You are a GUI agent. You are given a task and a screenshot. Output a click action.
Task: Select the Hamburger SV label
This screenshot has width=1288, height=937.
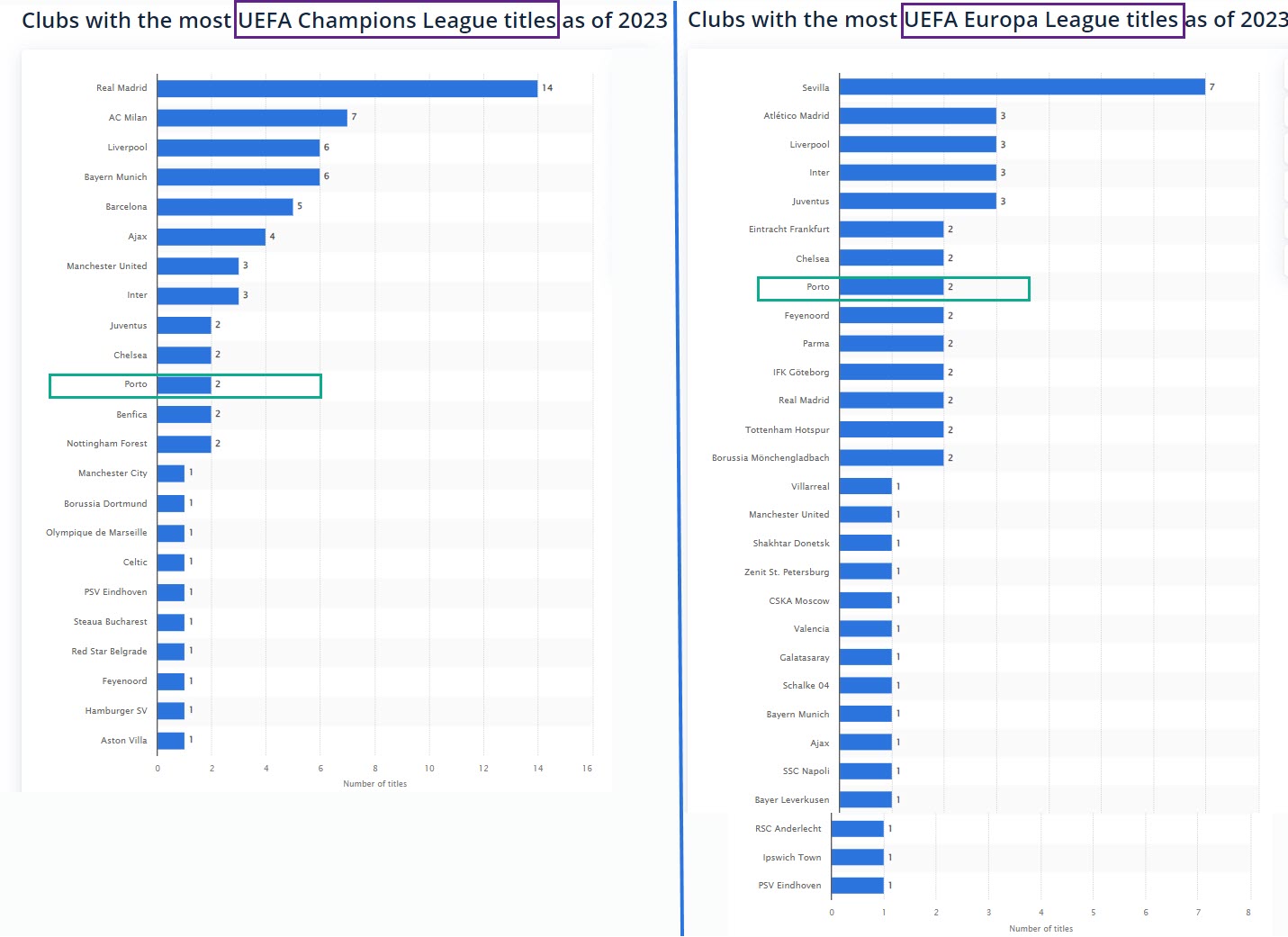116,711
